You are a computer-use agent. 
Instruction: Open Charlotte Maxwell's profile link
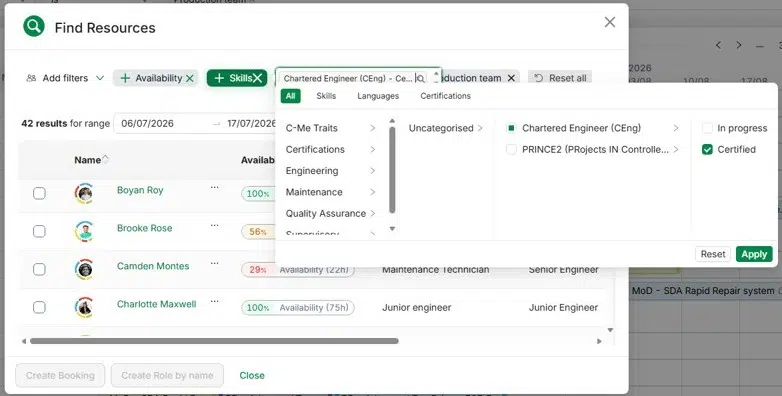(x=157, y=304)
